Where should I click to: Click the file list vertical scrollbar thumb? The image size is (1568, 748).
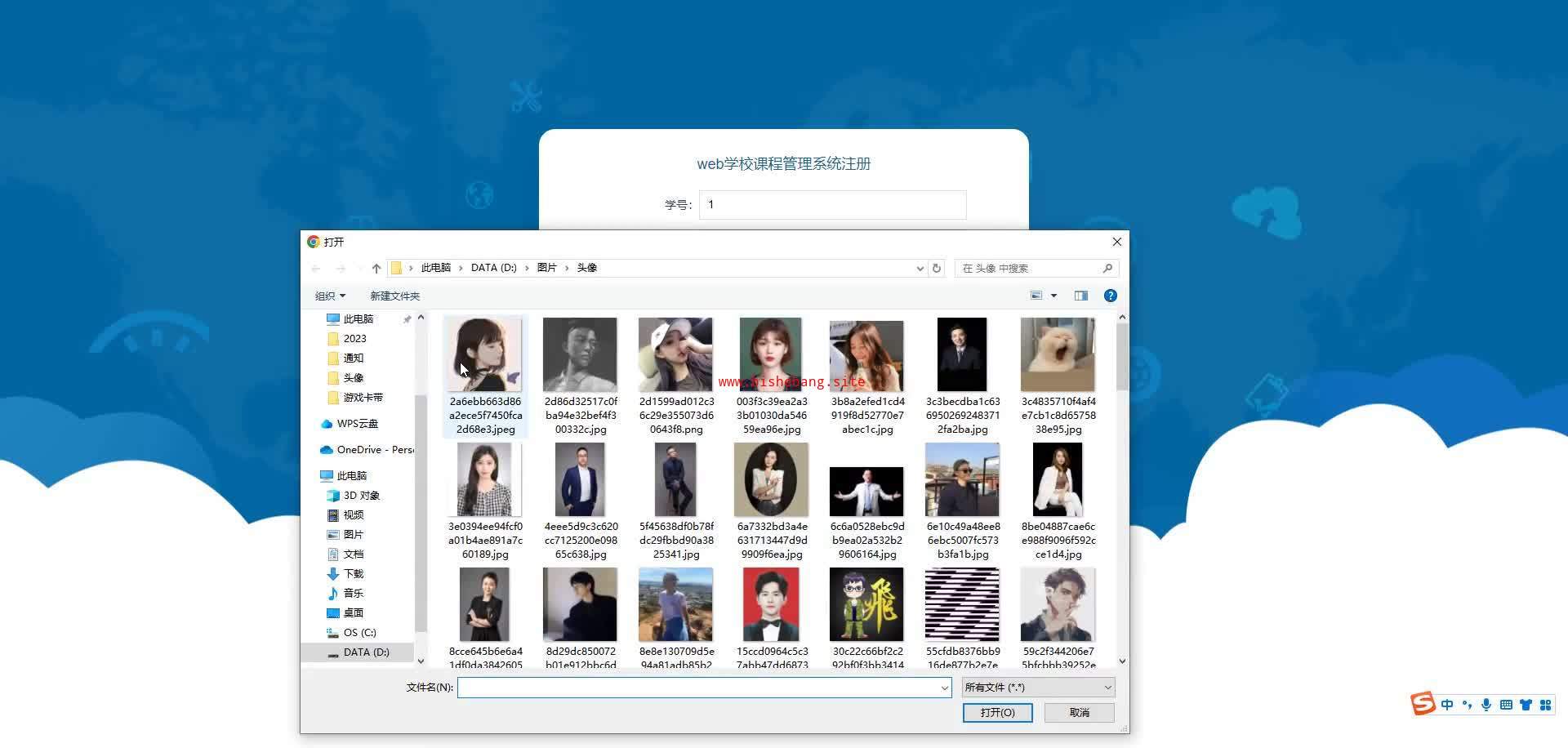(1122, 358)
